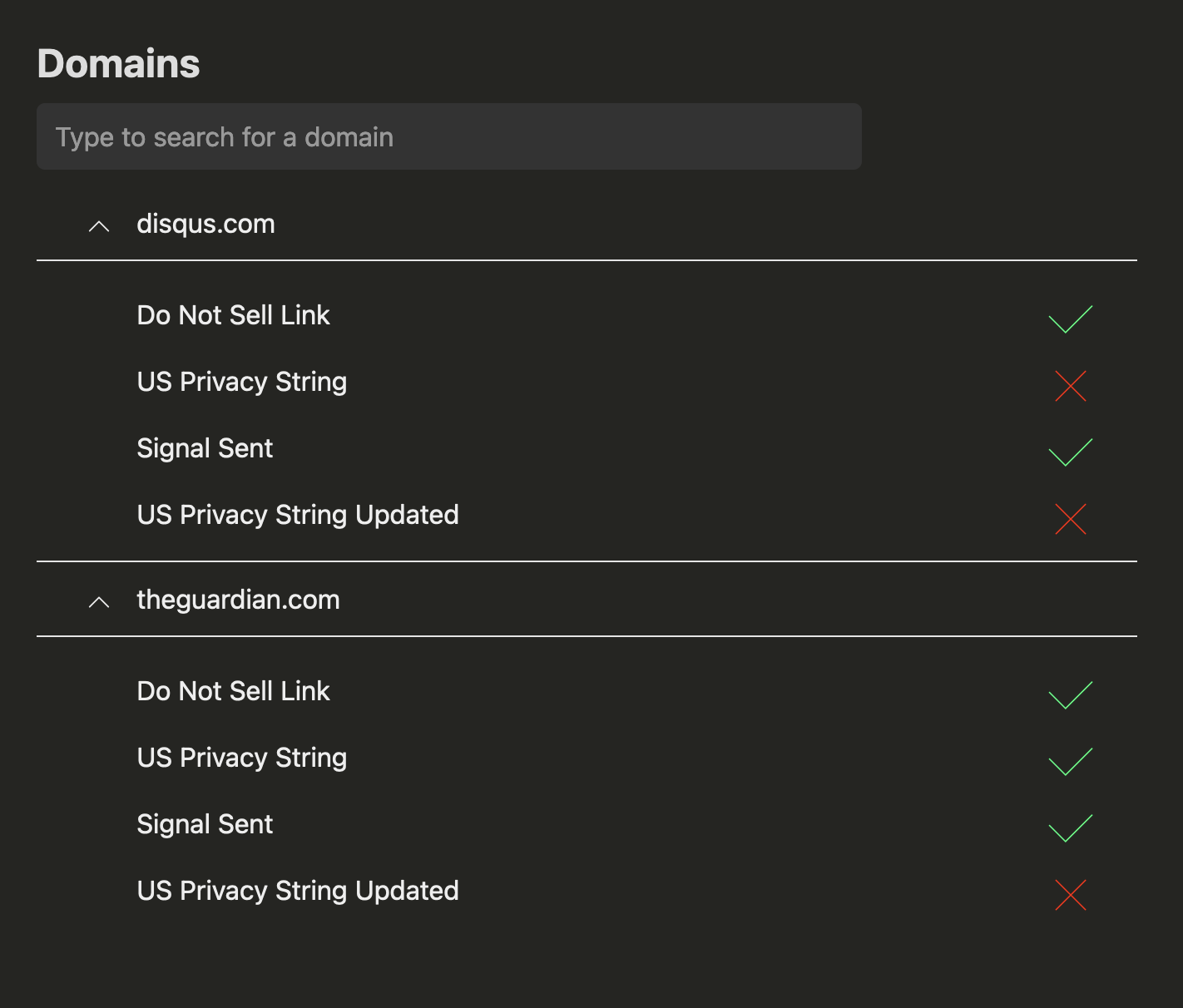Click the red X for theguardian.com US Privacy String Updated

[x=1070, y=894]
